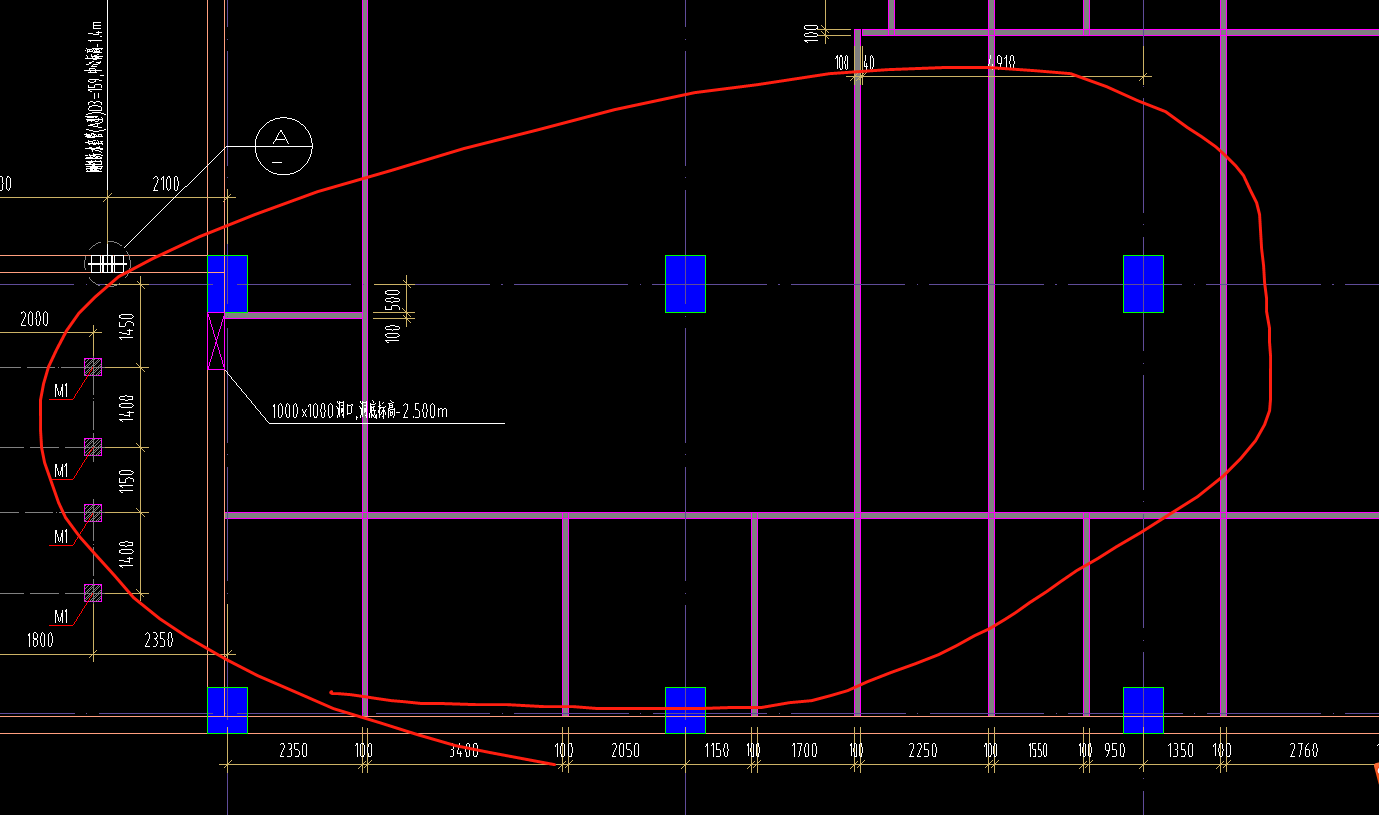Select the 2250 bottom dimension text
This screenshot has width=1379, height=815.
pyautogui.click(x=923, y=750)
